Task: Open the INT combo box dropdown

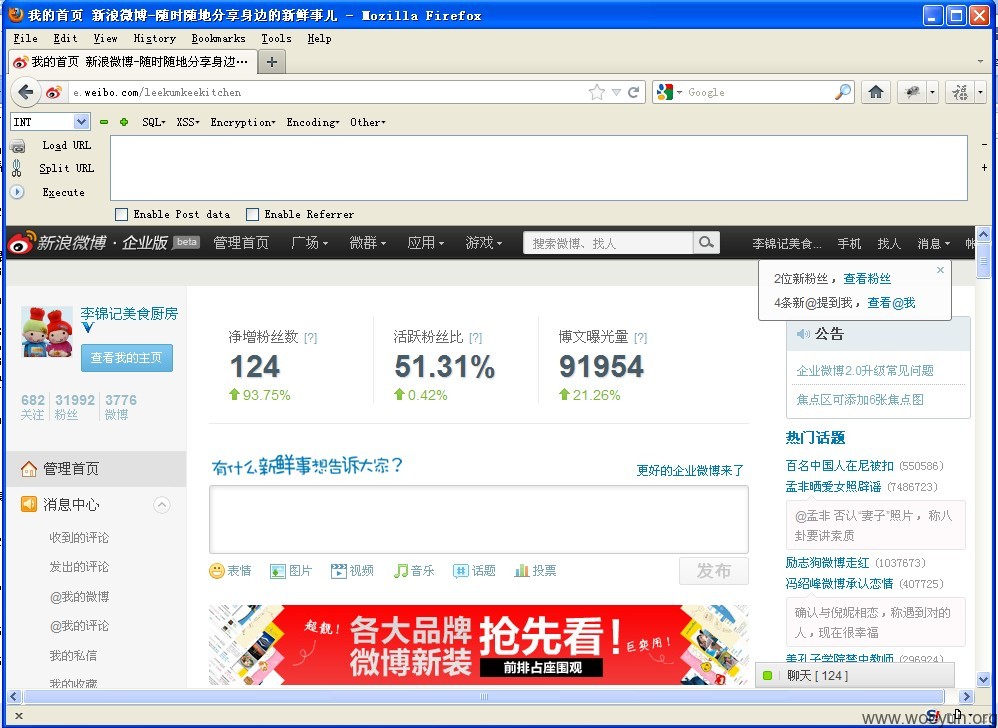Action: (81, 122)
